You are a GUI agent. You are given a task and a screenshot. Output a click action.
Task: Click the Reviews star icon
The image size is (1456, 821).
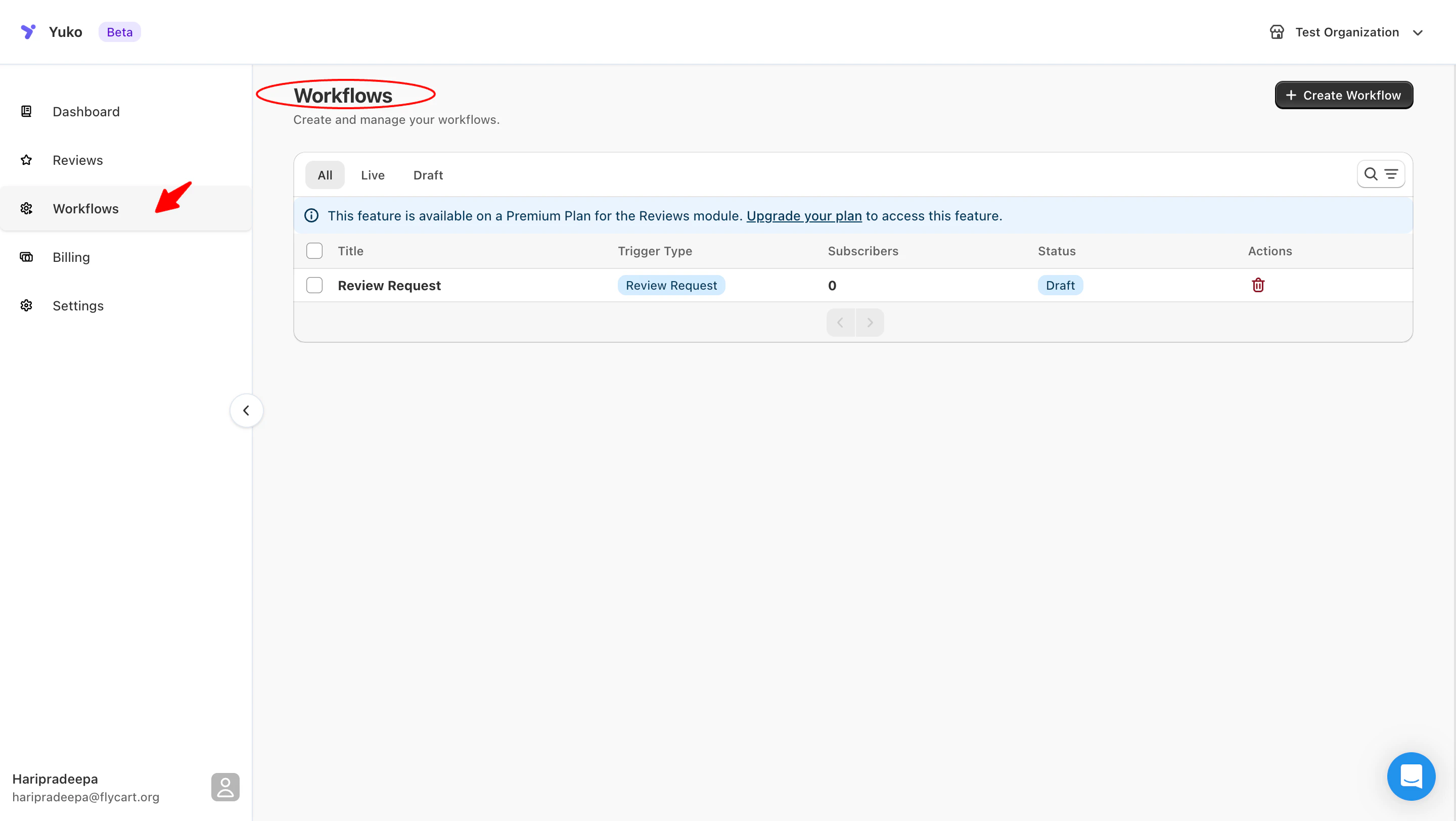click(x=27, y=160)
